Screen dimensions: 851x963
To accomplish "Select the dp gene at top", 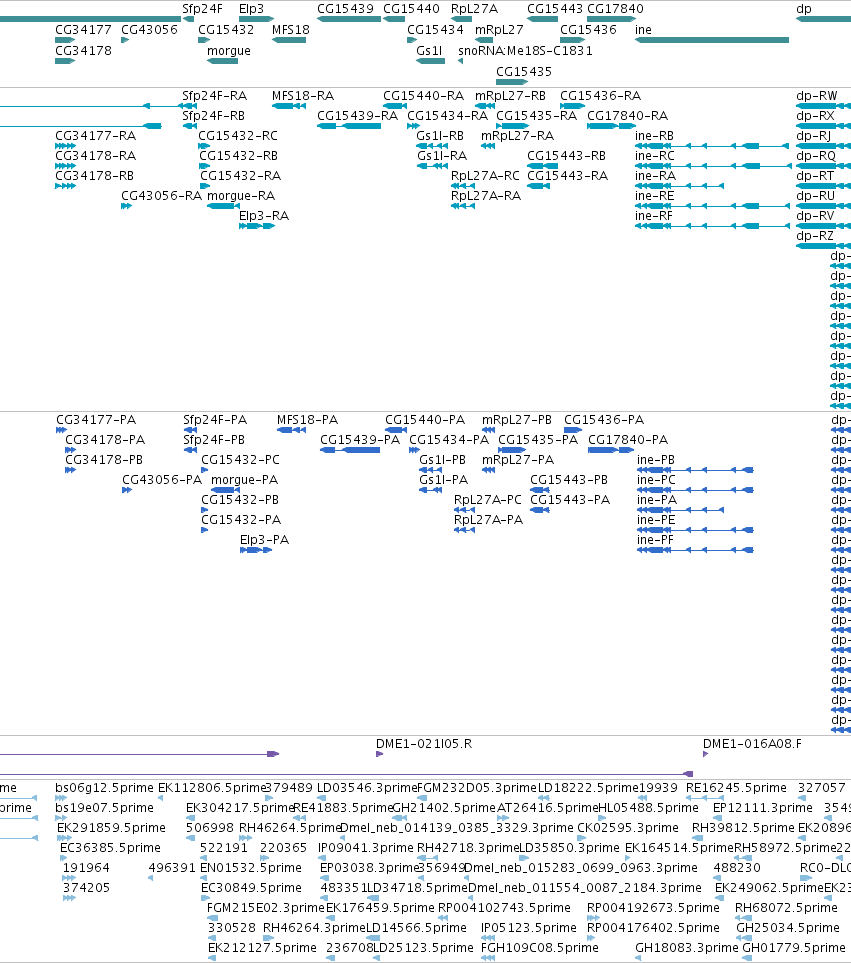I will [823, 20].
